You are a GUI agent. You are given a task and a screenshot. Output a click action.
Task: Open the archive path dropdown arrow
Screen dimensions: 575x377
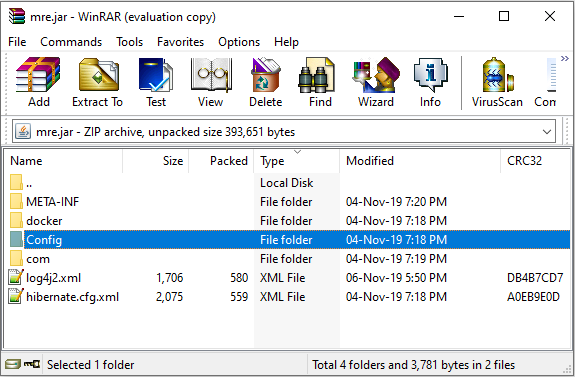tap(547, 132)
